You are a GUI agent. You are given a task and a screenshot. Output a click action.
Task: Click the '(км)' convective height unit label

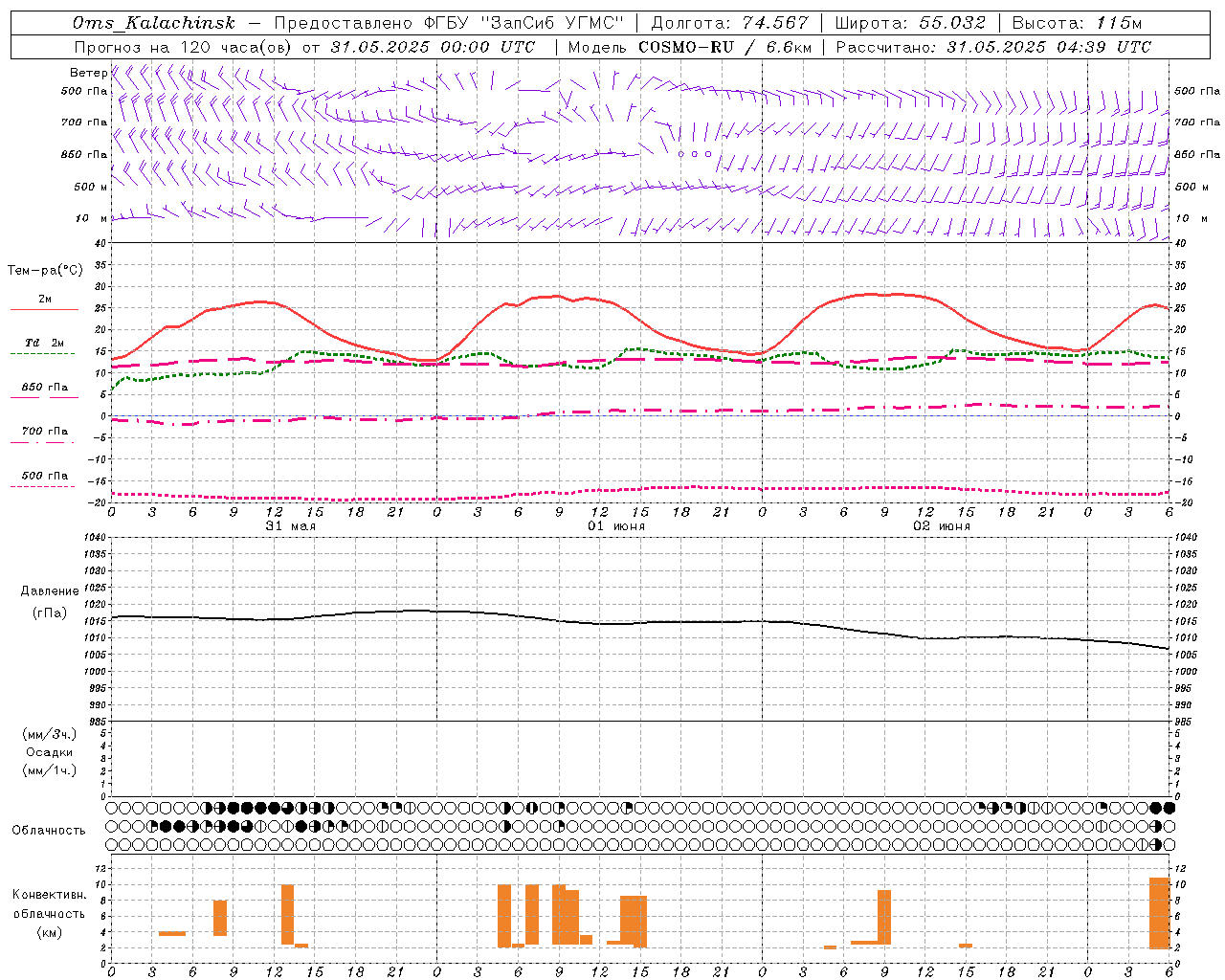tap(50, 932)
